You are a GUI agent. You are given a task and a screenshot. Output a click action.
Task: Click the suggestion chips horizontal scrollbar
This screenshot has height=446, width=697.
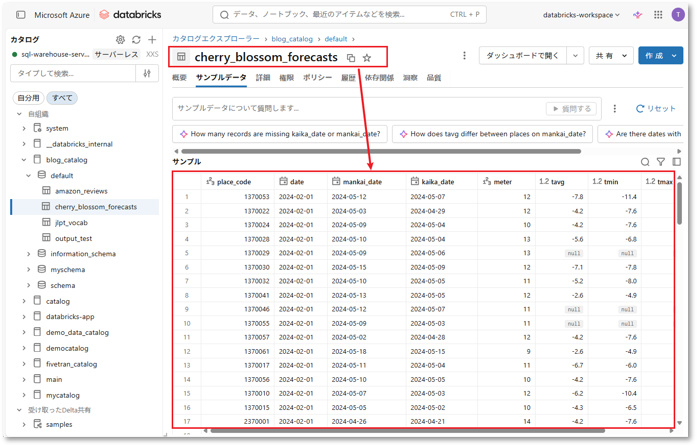point(380,151)
